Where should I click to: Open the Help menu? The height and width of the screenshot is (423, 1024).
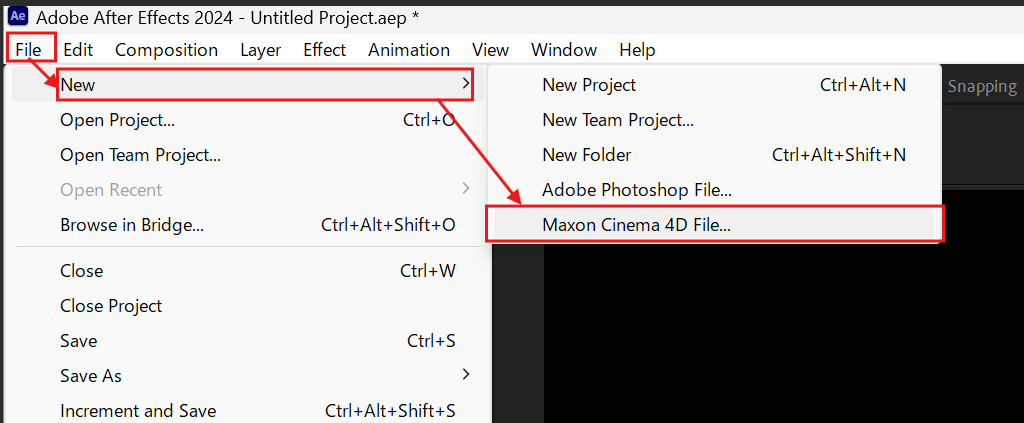pos(637,50)
